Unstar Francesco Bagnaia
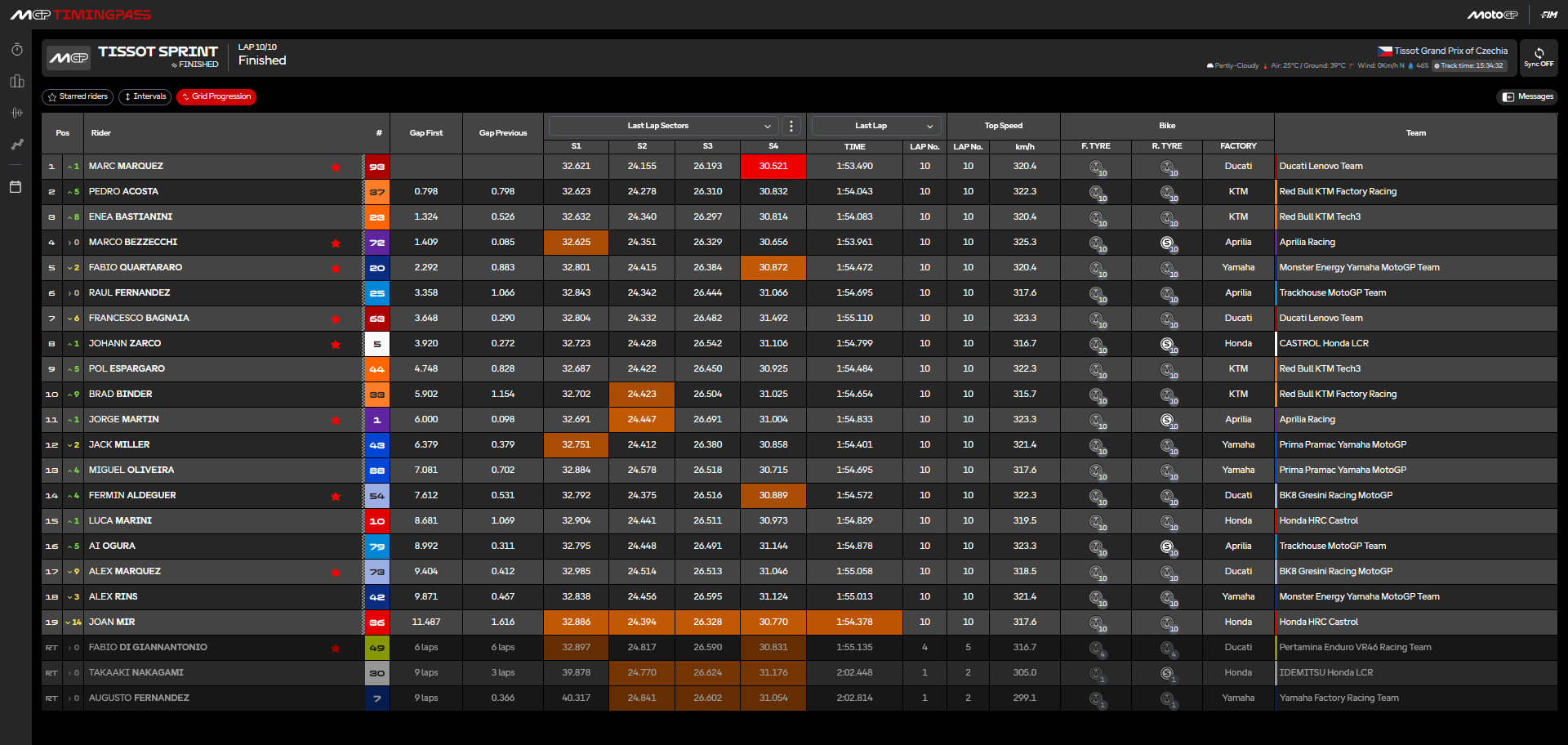 pyautogui.click(x=336, y=319)
